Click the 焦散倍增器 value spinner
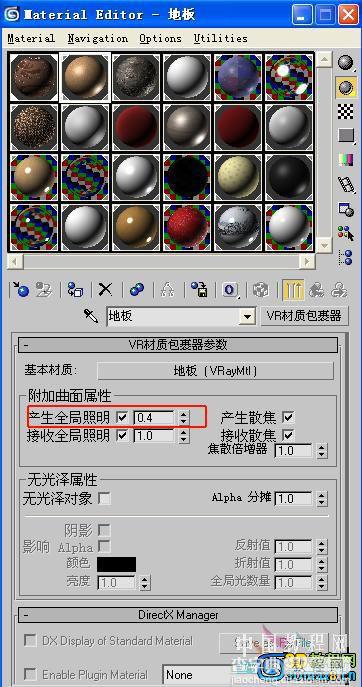The height and width of the screenshot is (687, 362). 322,450
